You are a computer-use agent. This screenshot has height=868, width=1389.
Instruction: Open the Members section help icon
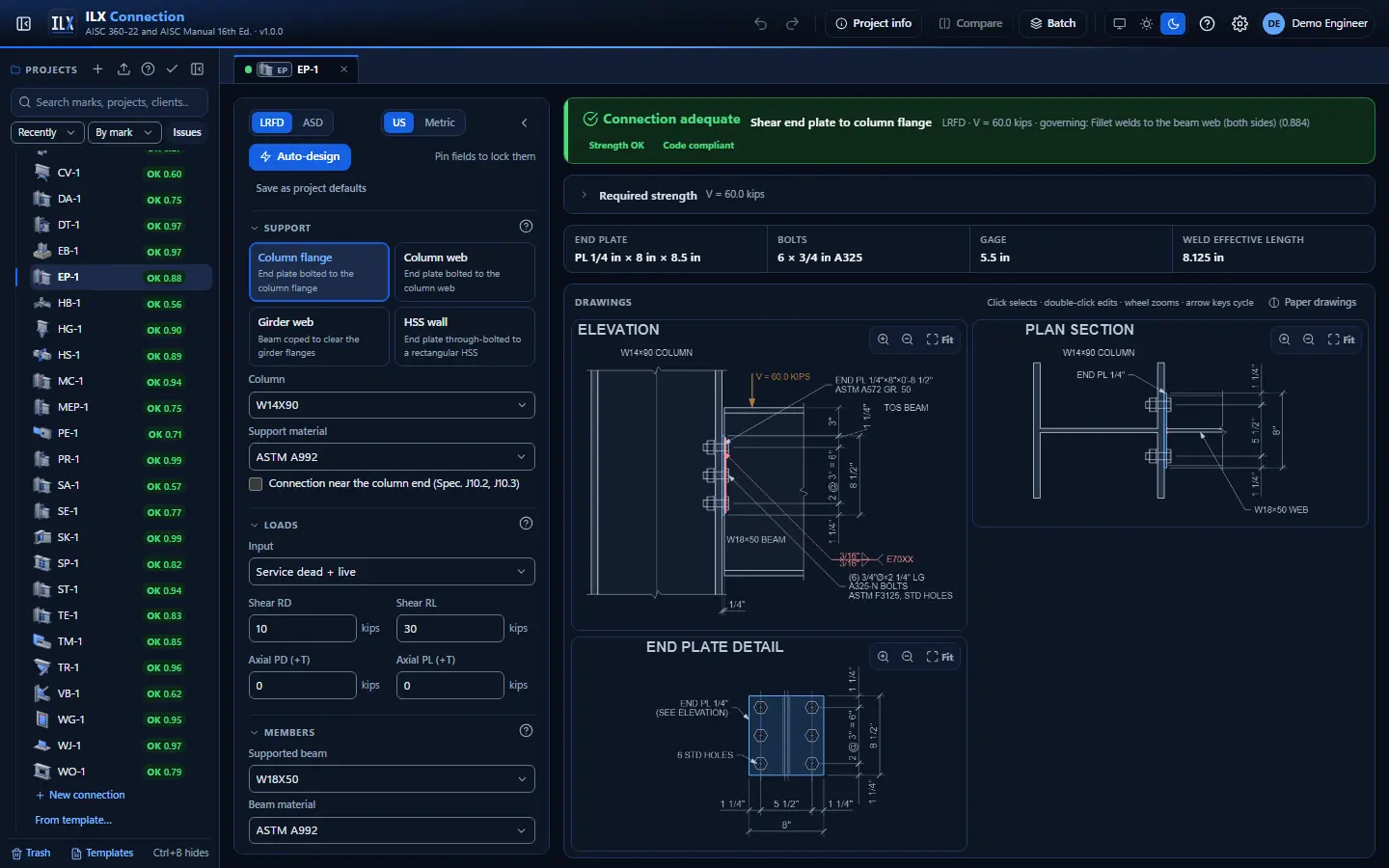[x=526, y=731]
